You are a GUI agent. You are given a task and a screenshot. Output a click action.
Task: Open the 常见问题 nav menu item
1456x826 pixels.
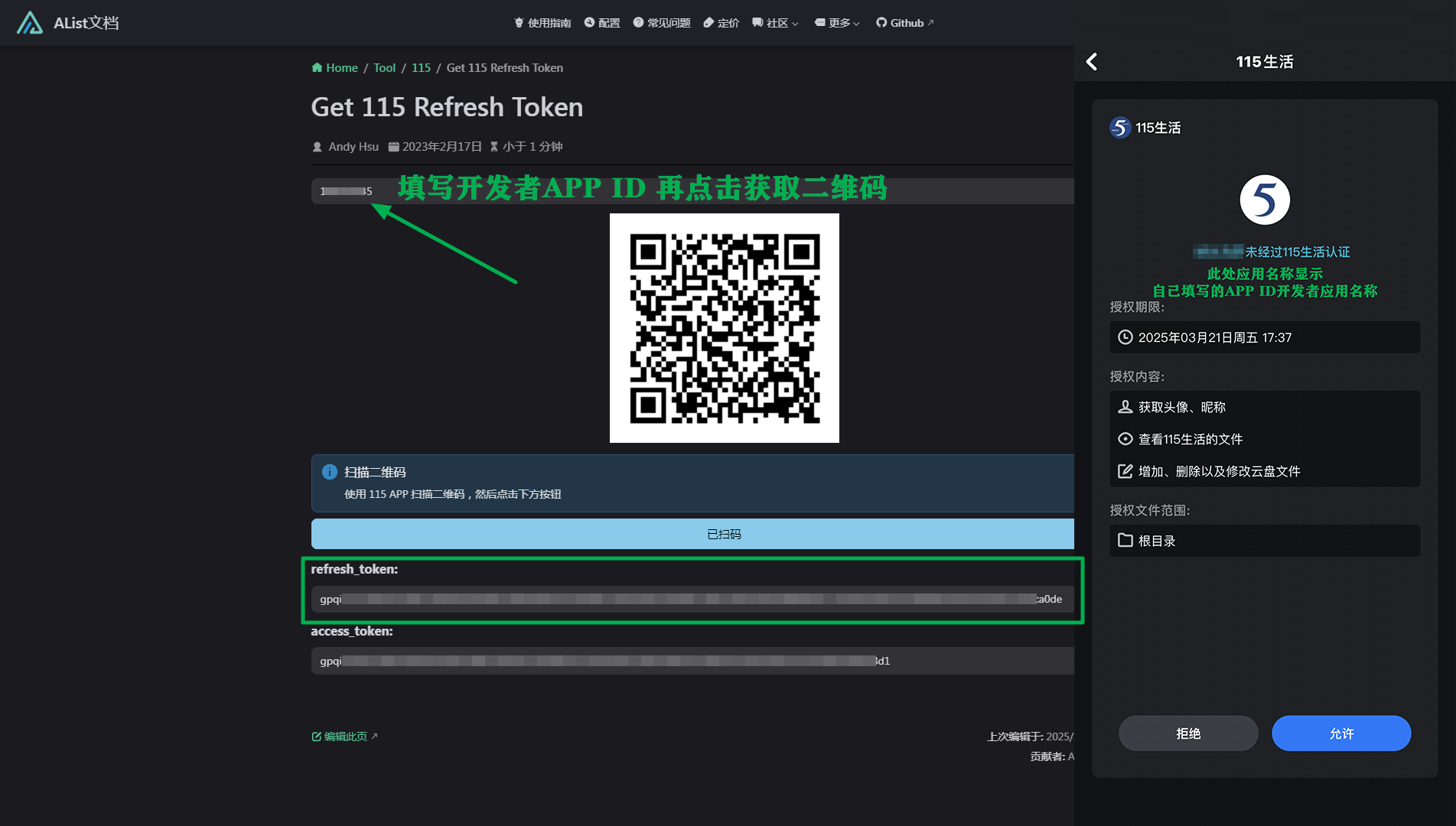click(662, 23)
